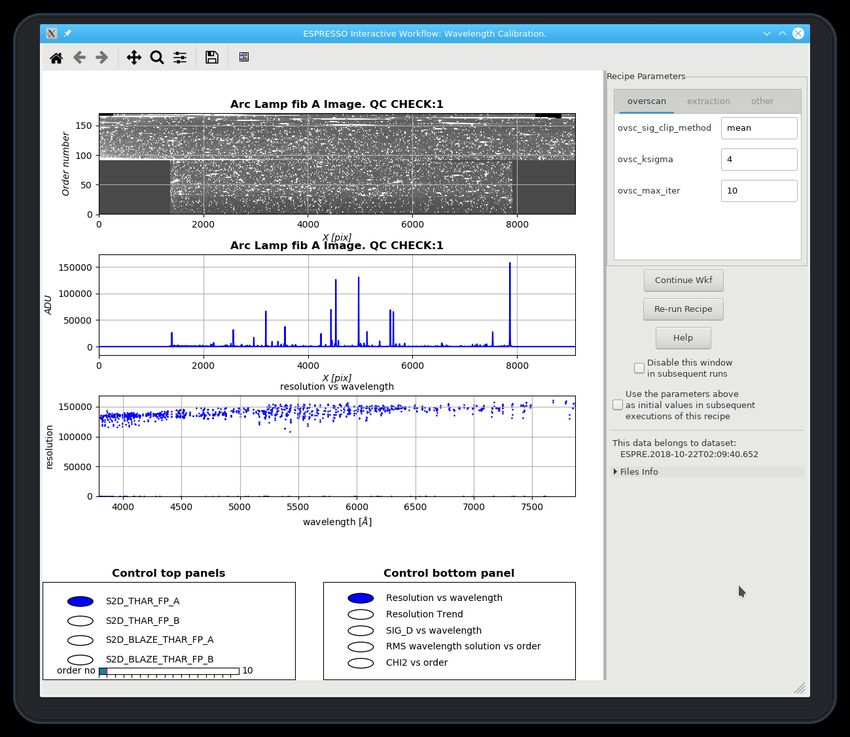Open Configure subplots sliders tool
Viewport: 850px width, 737px height.
180,57
